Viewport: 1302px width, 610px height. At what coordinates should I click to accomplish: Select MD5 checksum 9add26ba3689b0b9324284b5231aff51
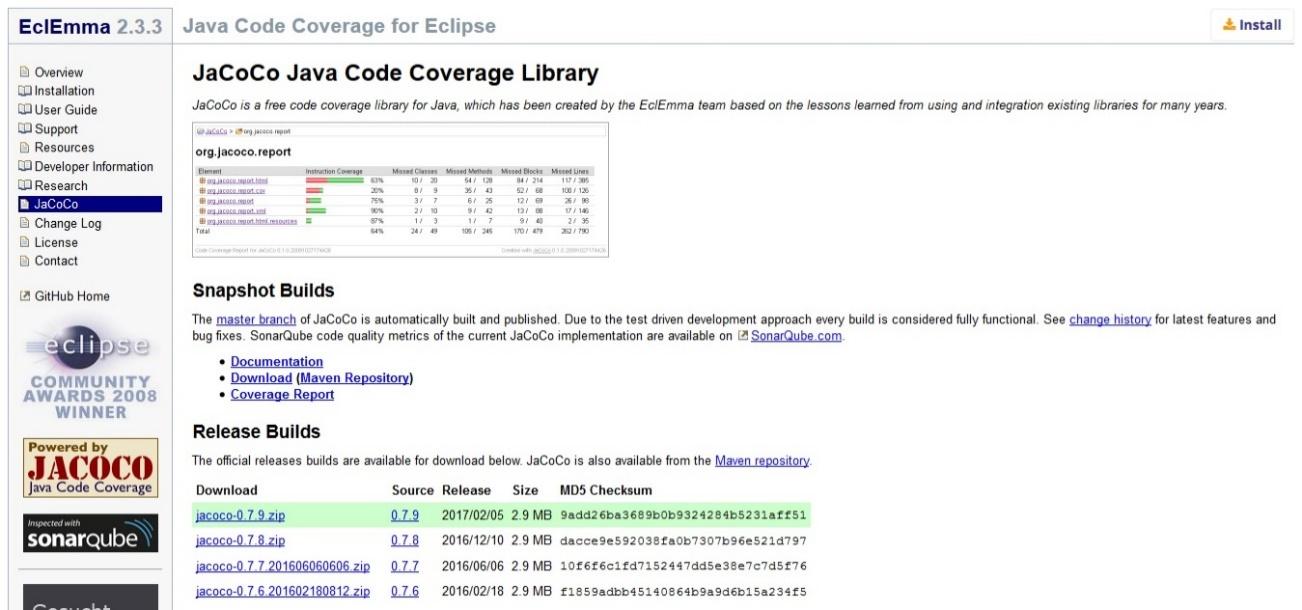point(683,516)
